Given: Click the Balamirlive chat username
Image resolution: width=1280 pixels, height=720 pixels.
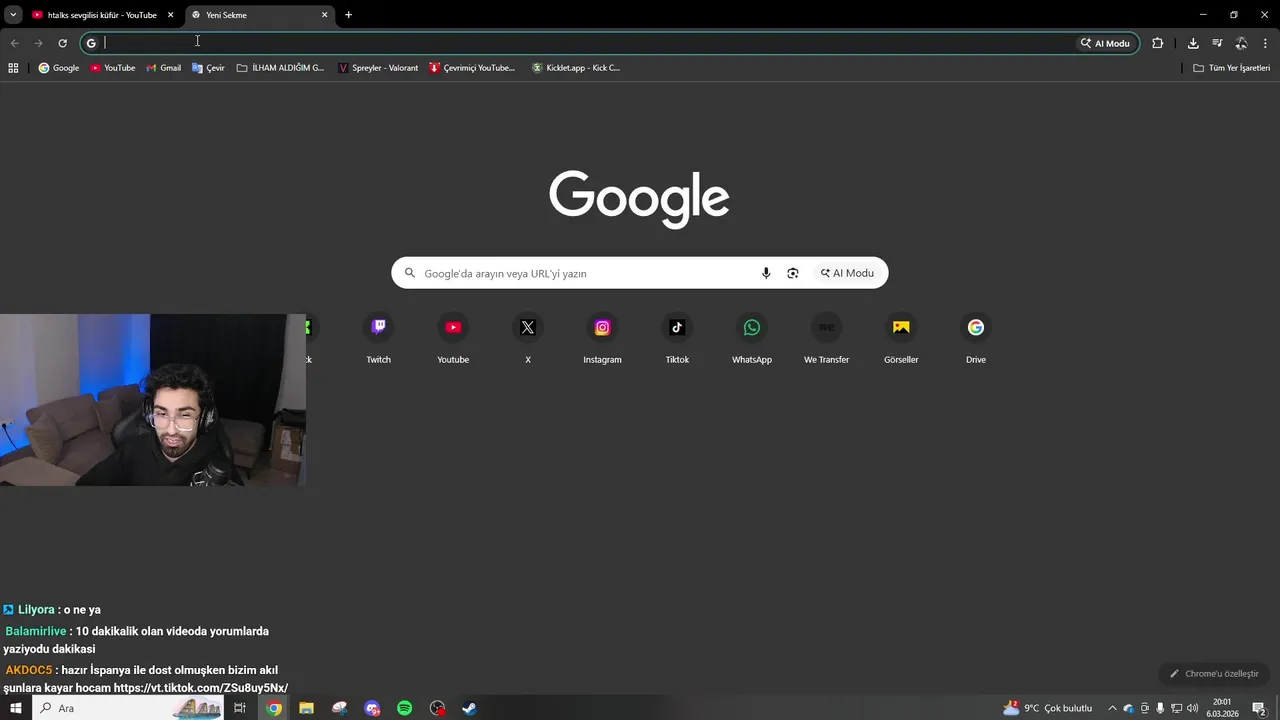Looking at the screenshot, I should pyautogui.click(x=36, y=631).
